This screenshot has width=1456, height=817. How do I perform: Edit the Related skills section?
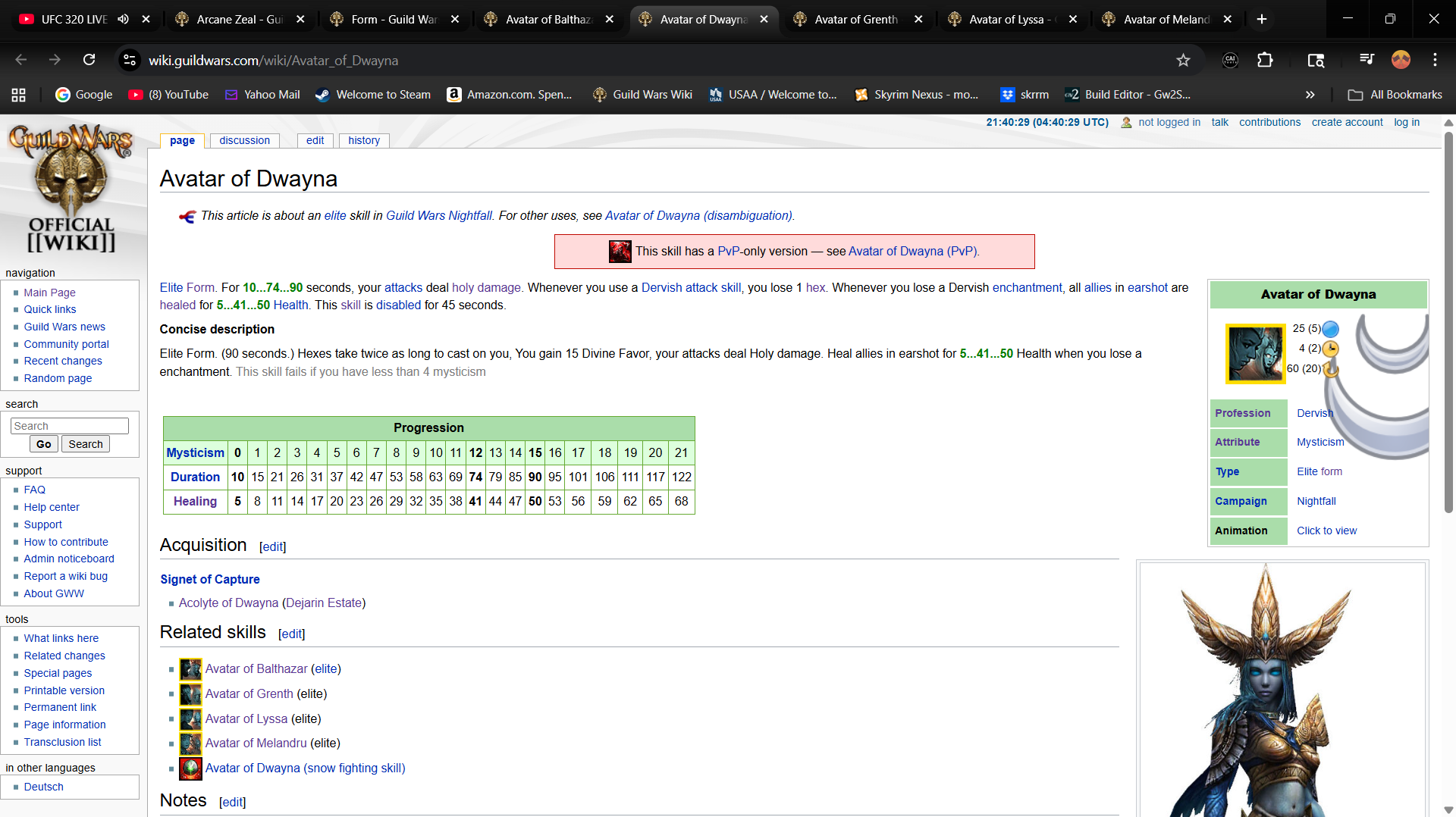291,634
